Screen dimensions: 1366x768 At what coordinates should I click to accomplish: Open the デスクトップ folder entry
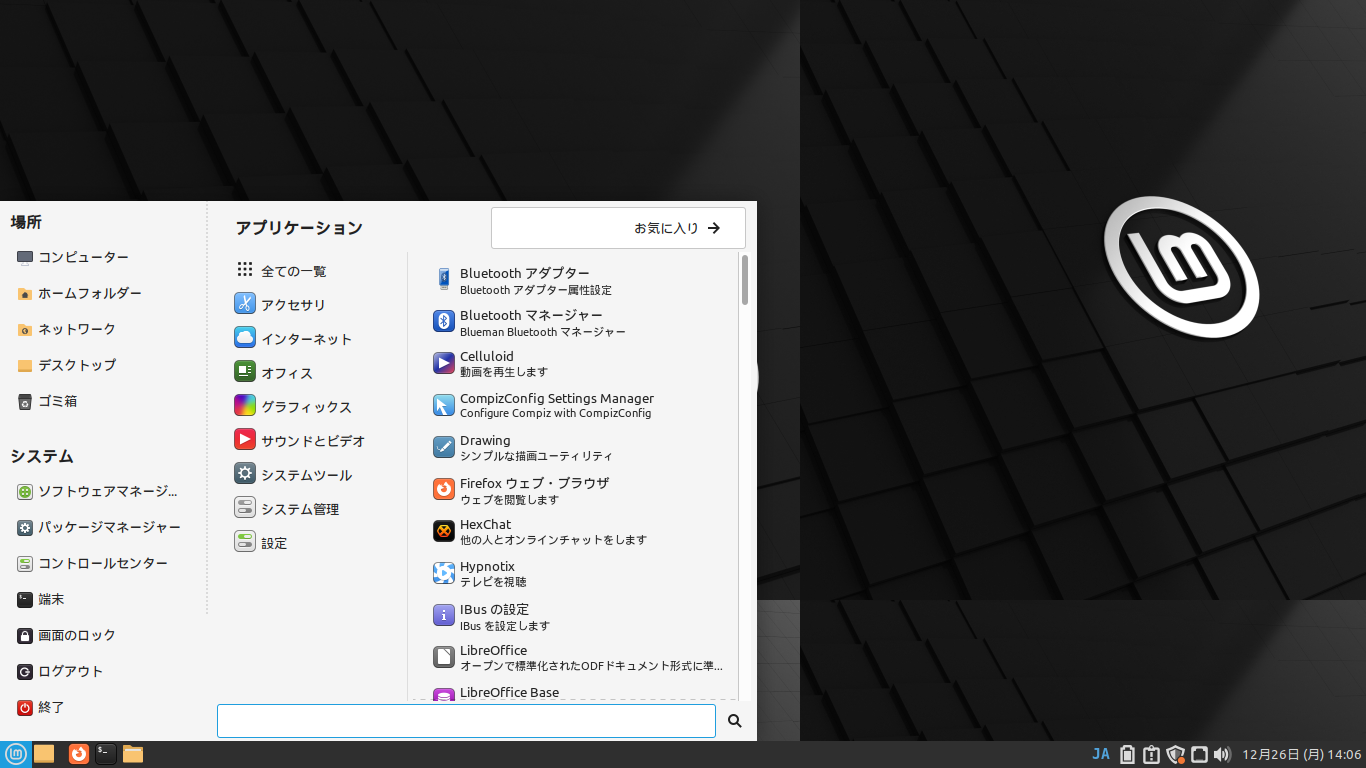coord(66,365)
